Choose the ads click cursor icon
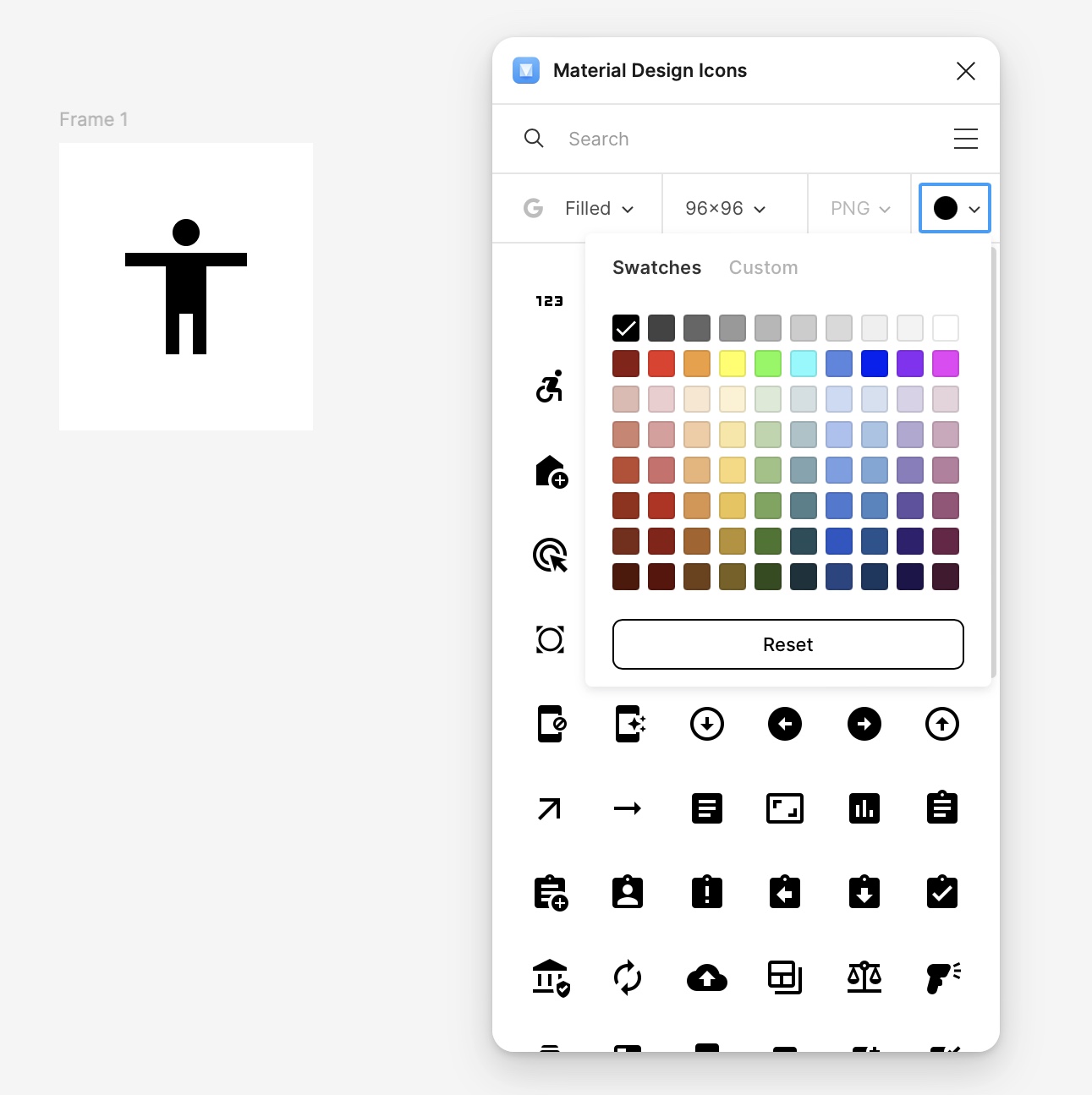The width and height of the screenshot is (1092, 1095). (550, 556)
